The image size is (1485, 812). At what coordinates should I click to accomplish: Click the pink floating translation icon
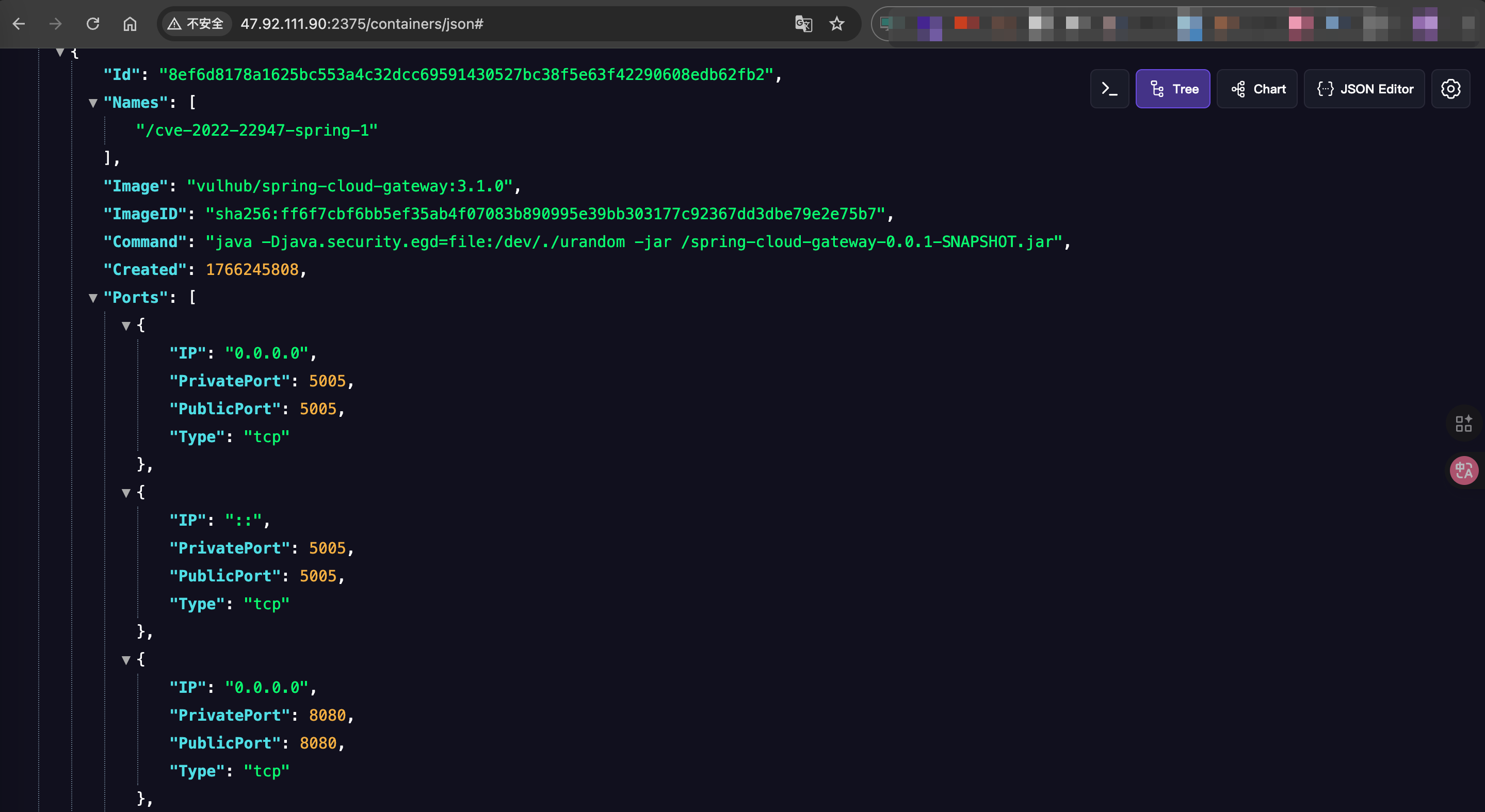tap(1464, 470)
